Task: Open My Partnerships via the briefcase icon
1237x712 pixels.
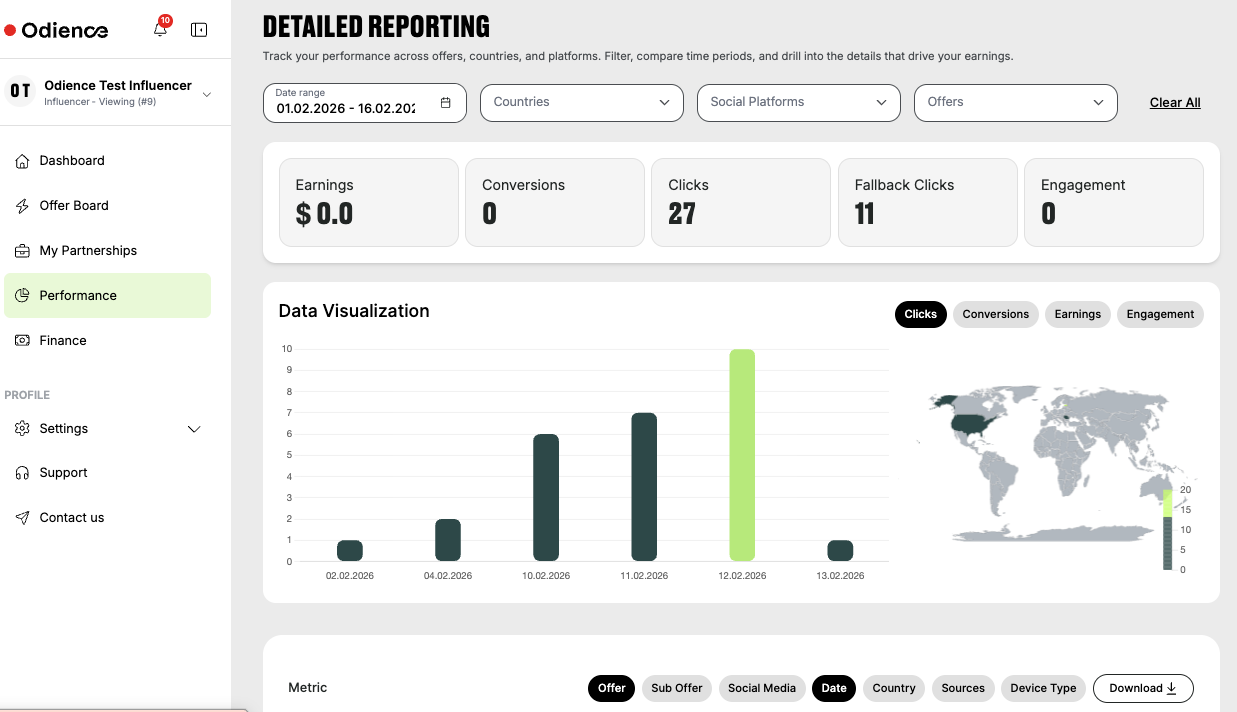Action: [x=22, y=250]
